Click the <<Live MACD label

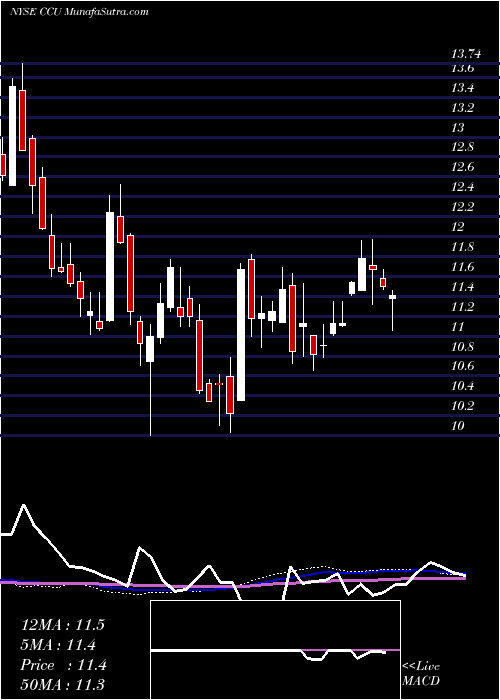[x=421, y=674]
